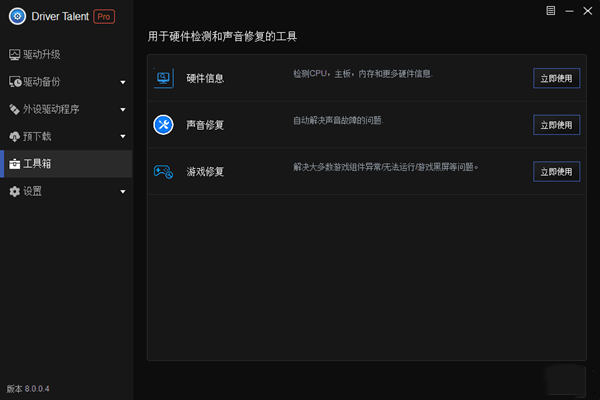Screen dimensions: 600x400
Task: Click the version label 版本 8.0.0.4
Action: [x=28, y=389]
